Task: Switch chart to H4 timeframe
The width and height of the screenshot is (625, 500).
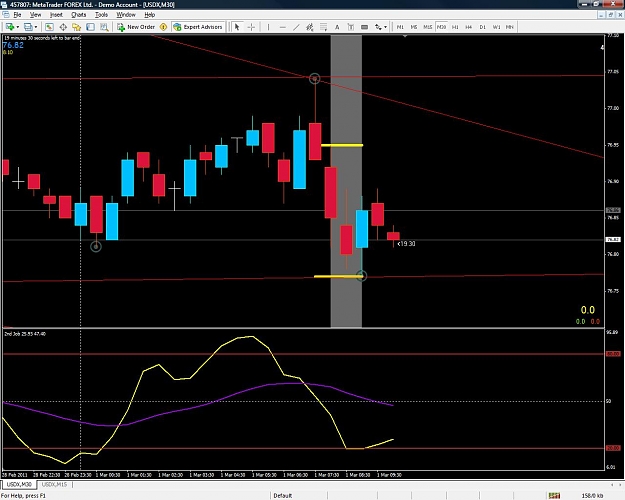Action: tap(469, 27)
